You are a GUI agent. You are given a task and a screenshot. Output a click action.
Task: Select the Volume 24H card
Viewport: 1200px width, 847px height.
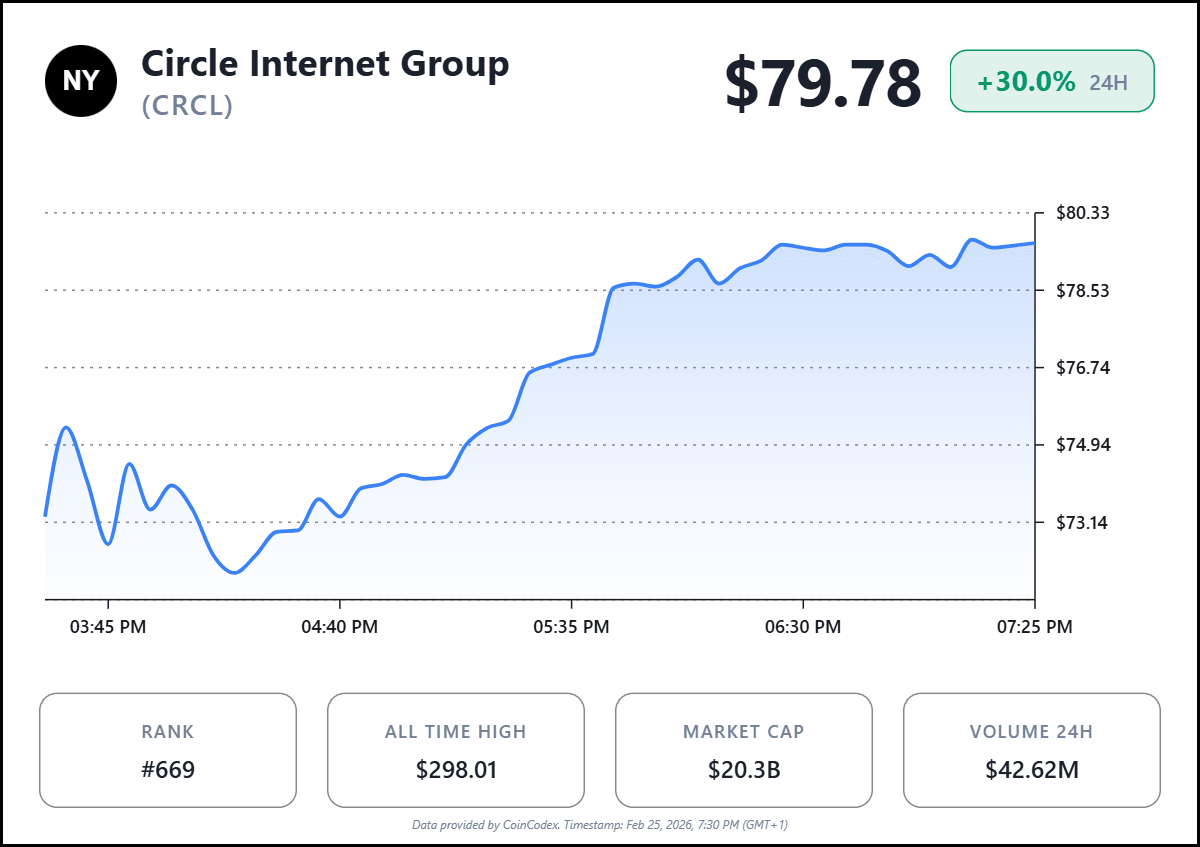(1031, 750)
